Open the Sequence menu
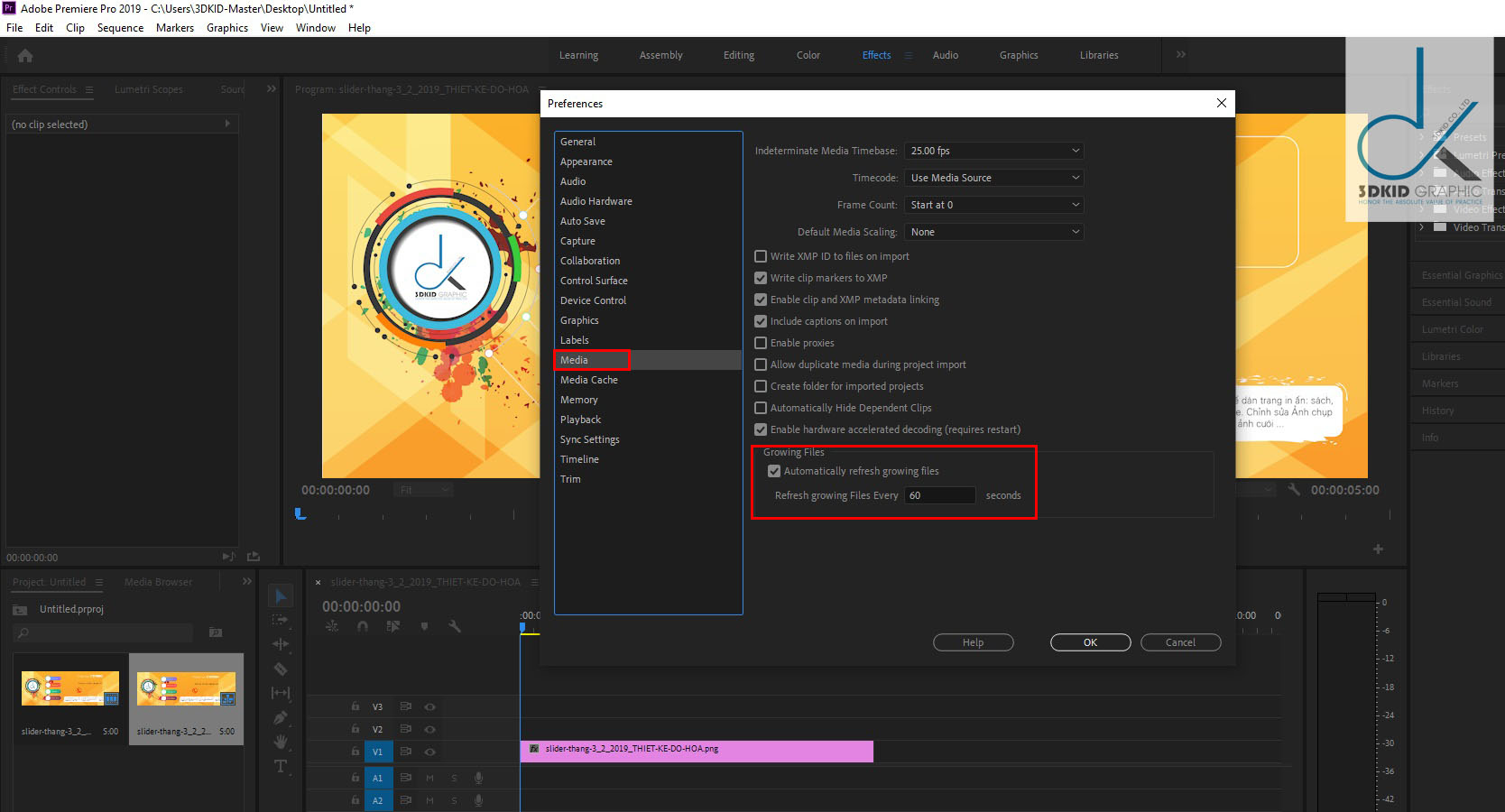 (x=120, y=28)
